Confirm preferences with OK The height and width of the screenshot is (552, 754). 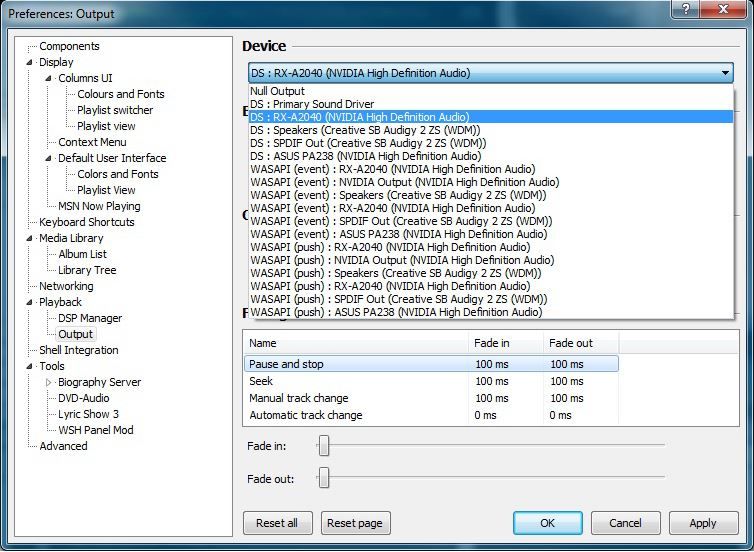pos(548,523)
